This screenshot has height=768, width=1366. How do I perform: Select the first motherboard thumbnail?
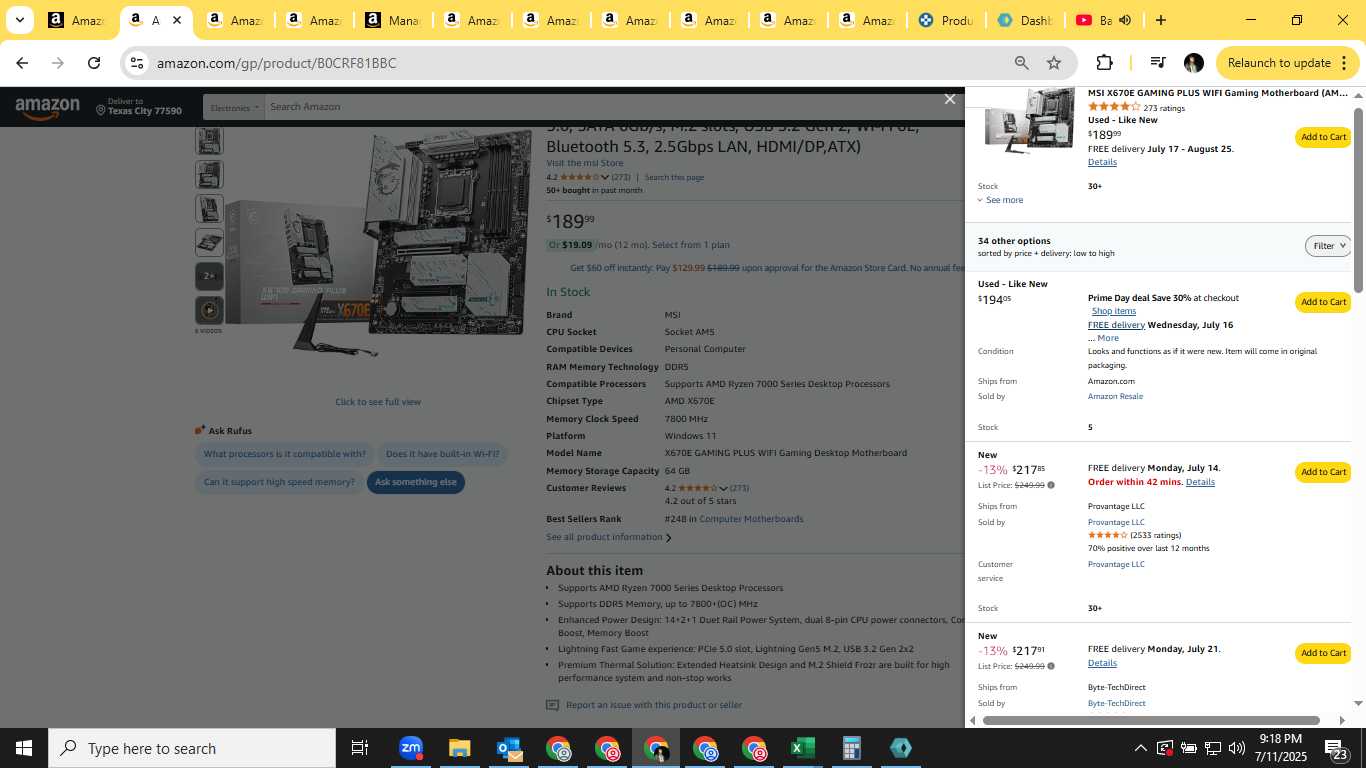[x=209, y=140]
